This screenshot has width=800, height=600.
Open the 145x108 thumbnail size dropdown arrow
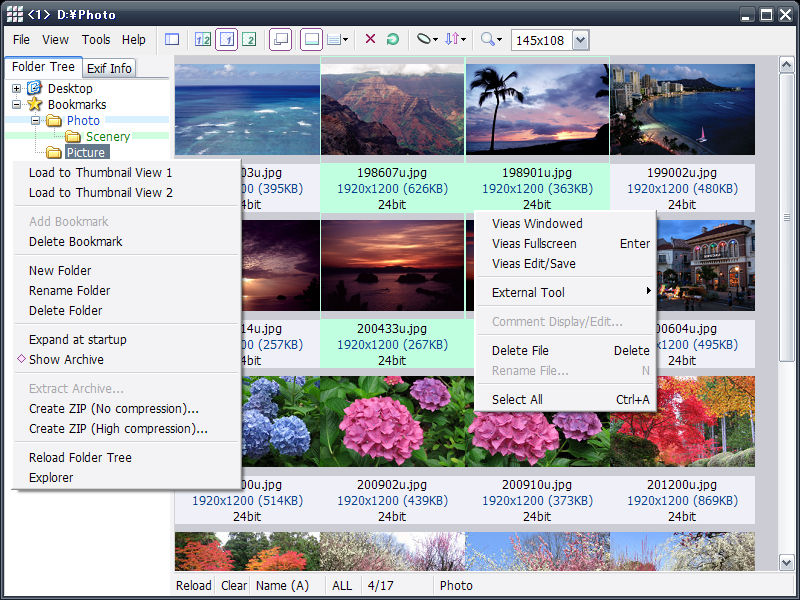click(x=581, y=40)
